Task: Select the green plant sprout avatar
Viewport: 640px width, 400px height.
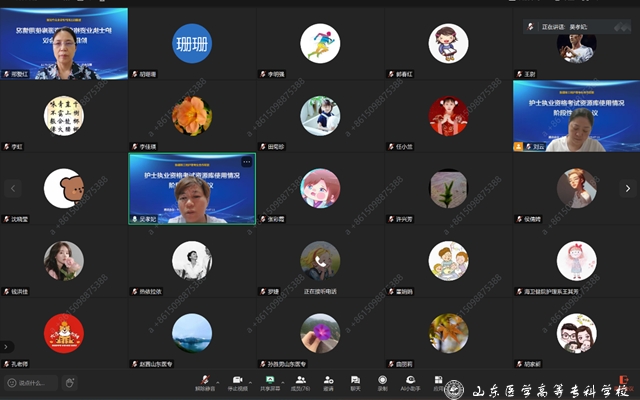Action: pos(448,188)
